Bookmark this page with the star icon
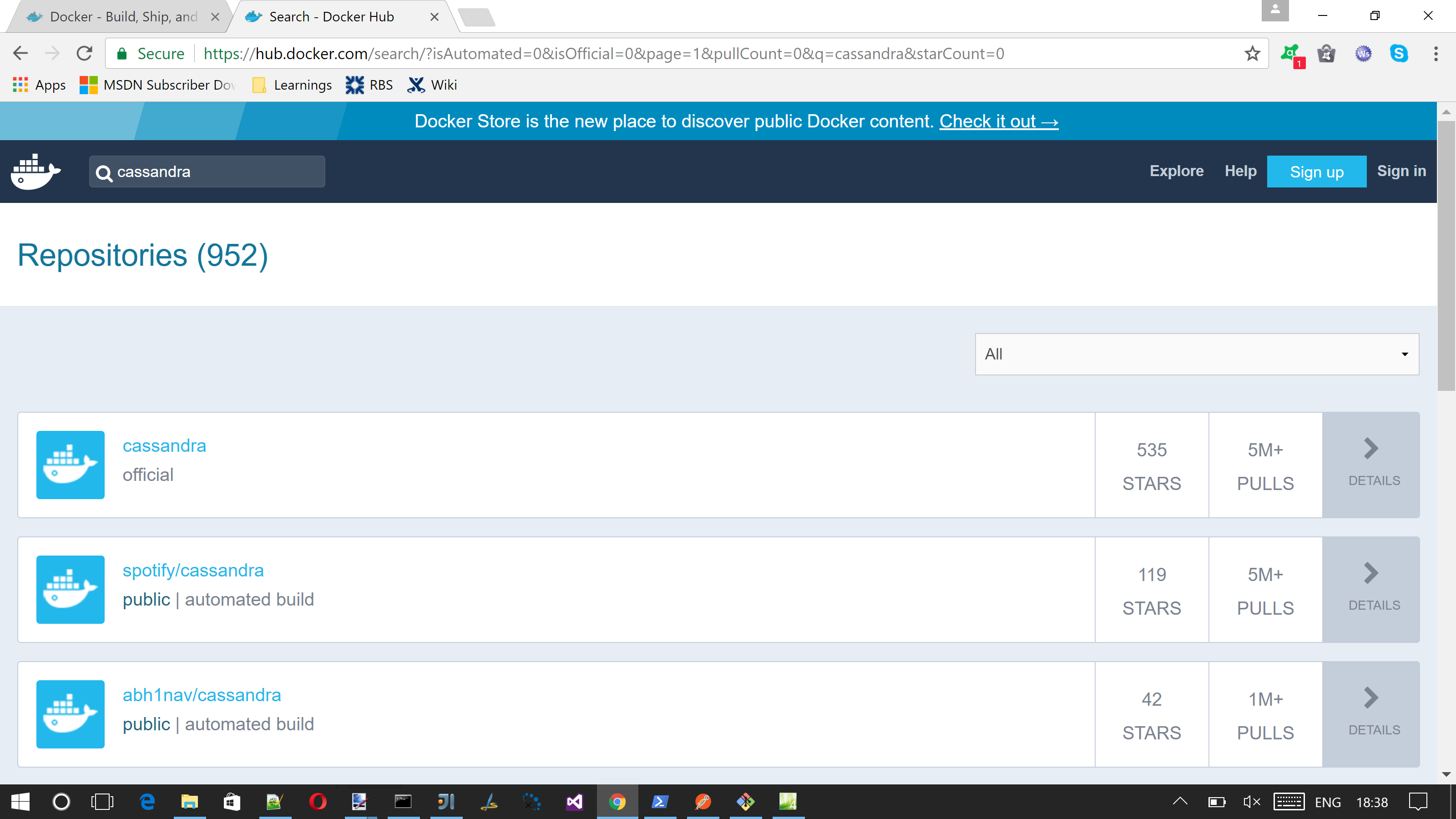The image size is (1456, 819). click(1253, 54)
